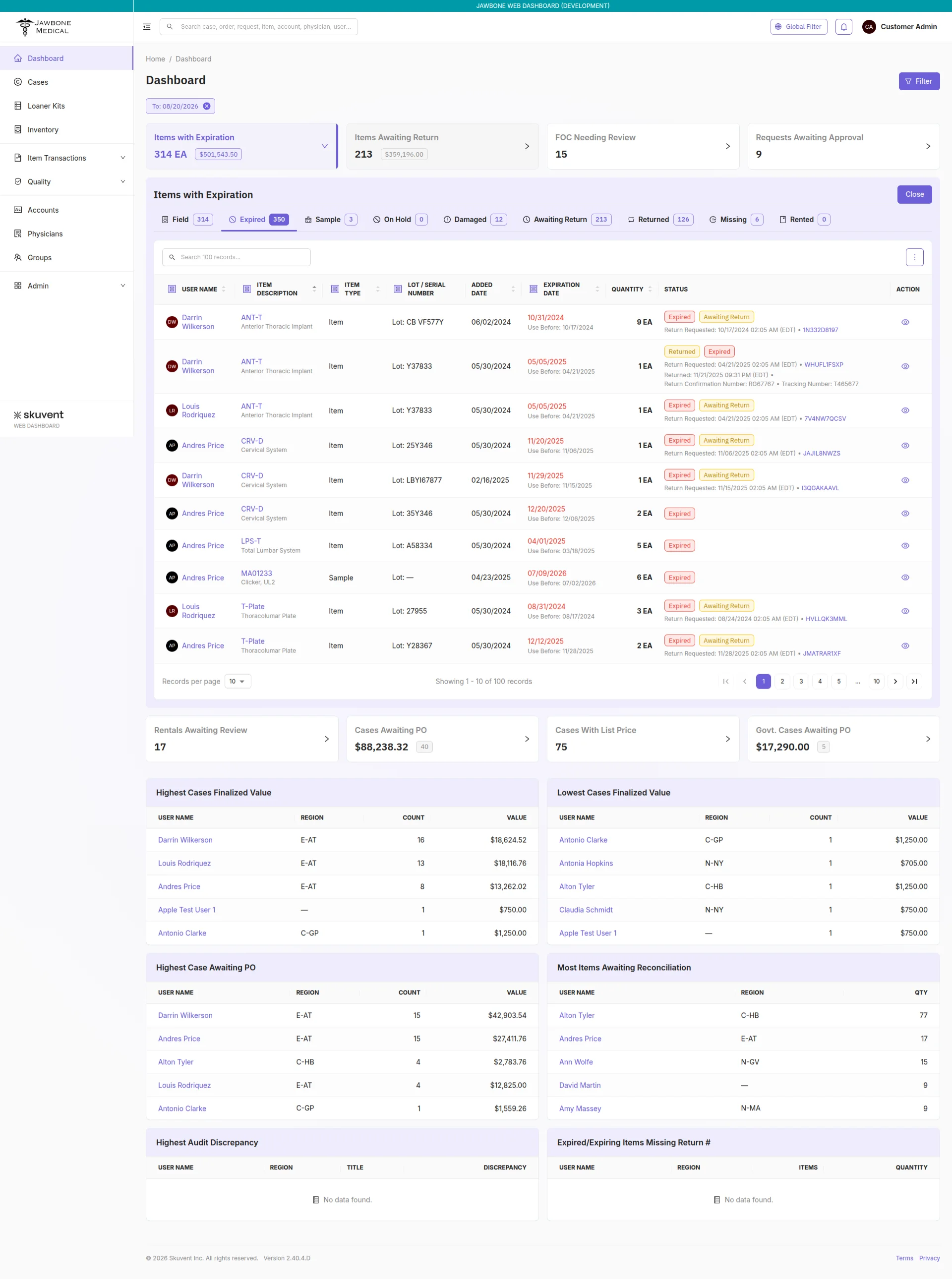View details of Lot A58334 row
This screenshot has height=1279, width=952.
pyautogui.click(x=905, y=546)
